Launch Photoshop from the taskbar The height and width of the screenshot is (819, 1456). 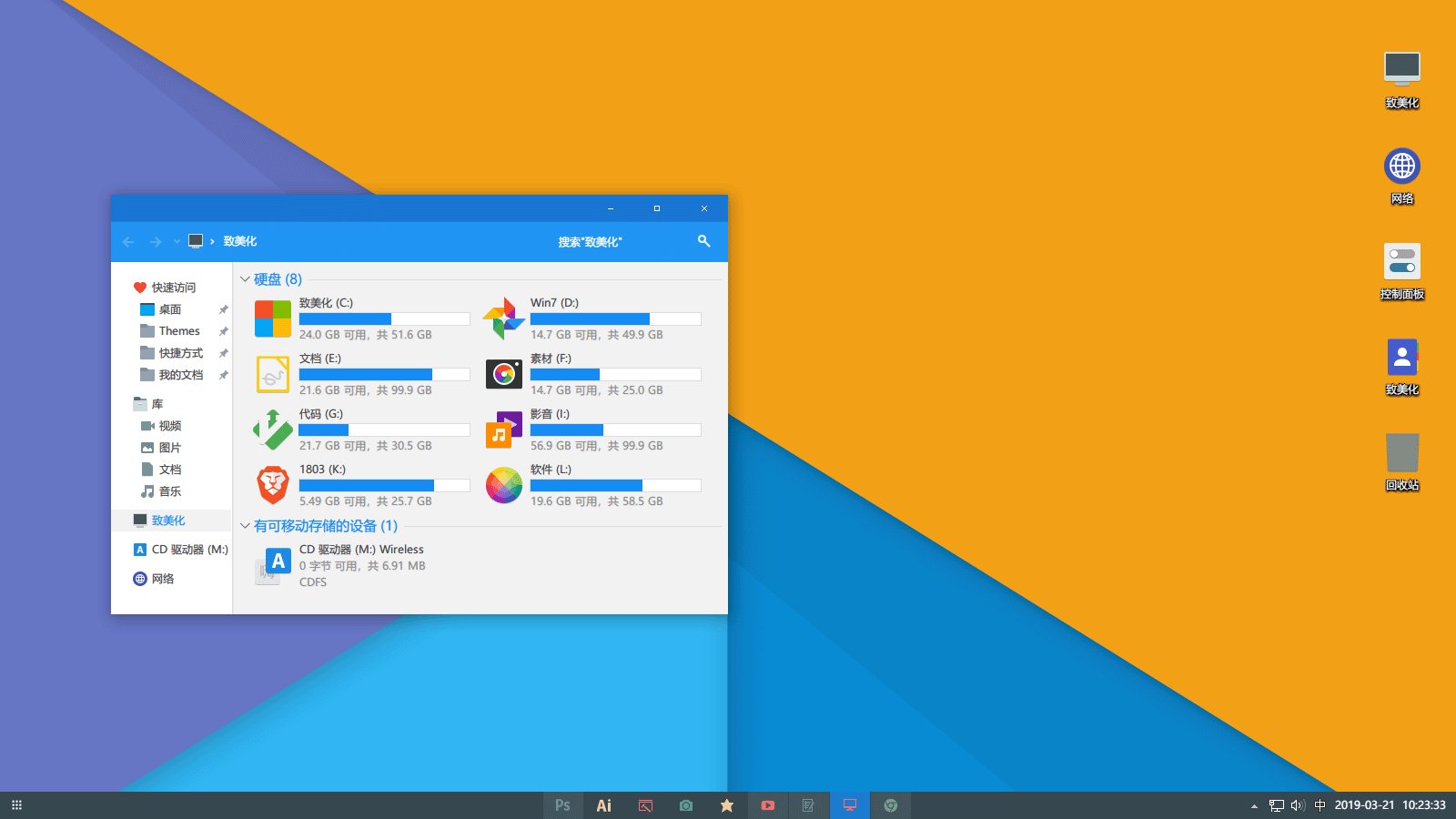click(562, 805)
